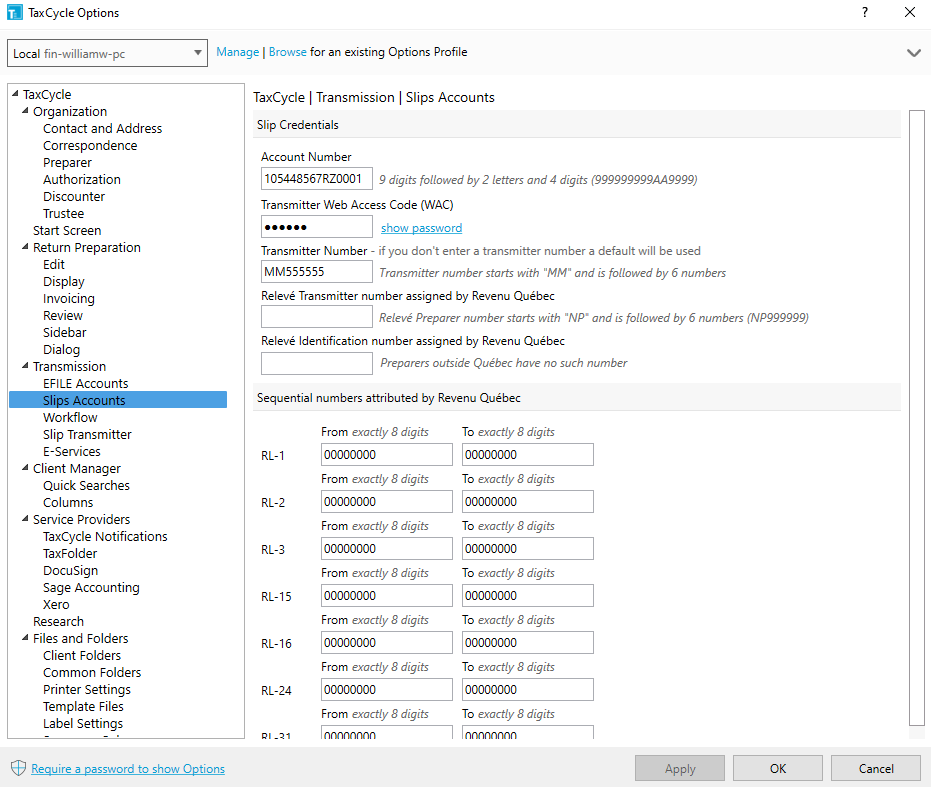The width and height of the screenshot is (931, 787).
Task: Click the RL-1 From digits field
Action: [387, 455]
